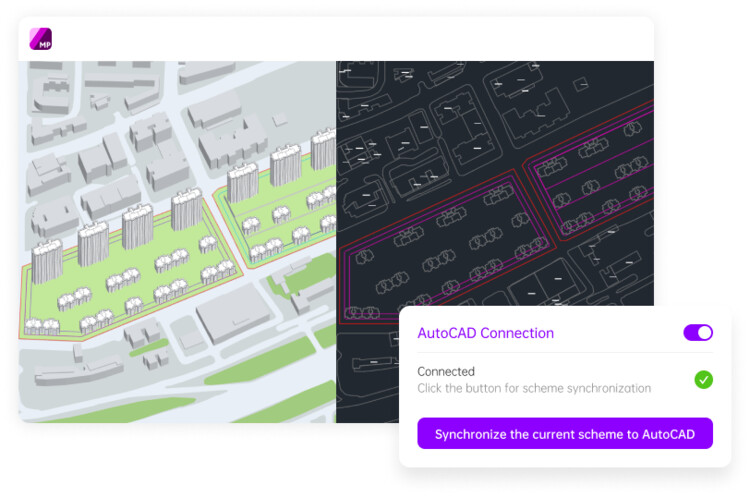
Task: Click the scheme synchronization hint text
Action: (x=534, y=388)
